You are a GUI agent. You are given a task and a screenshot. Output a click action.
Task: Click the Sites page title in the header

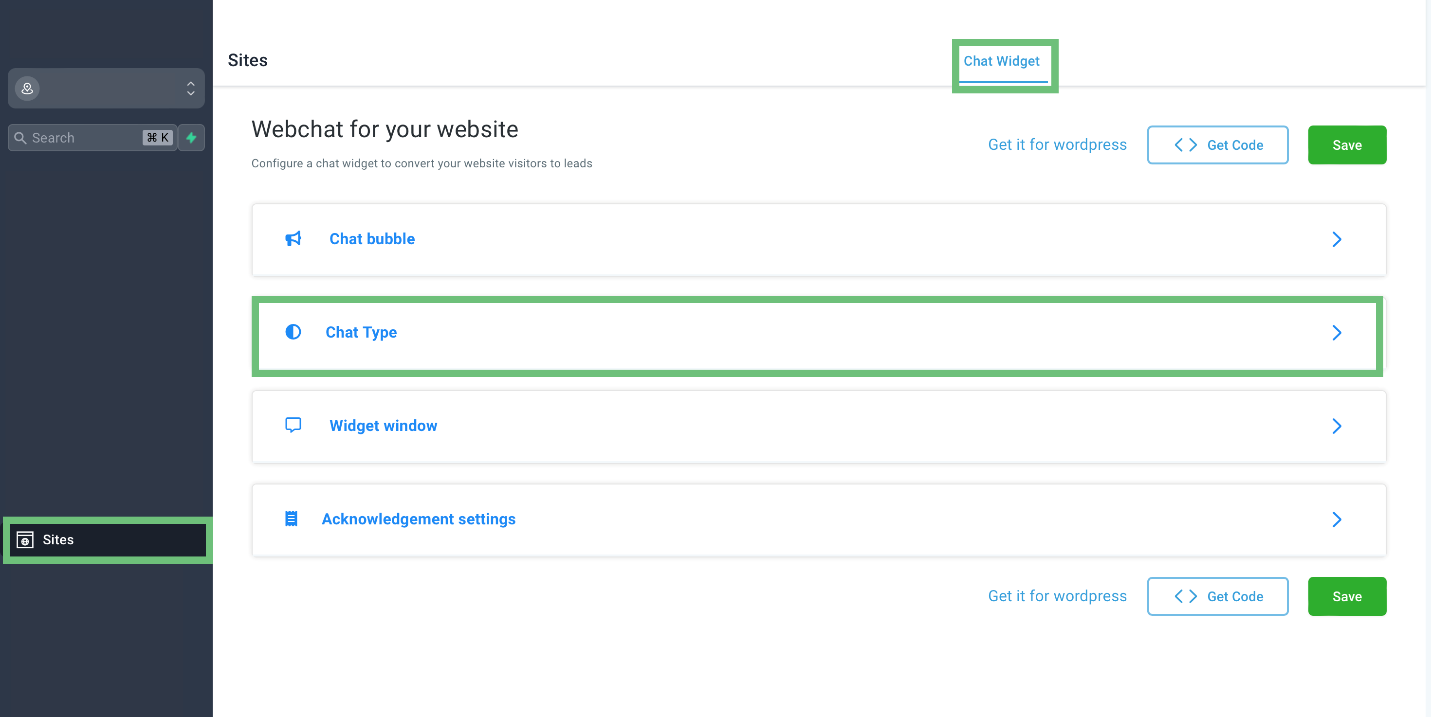tap(248, 60)
